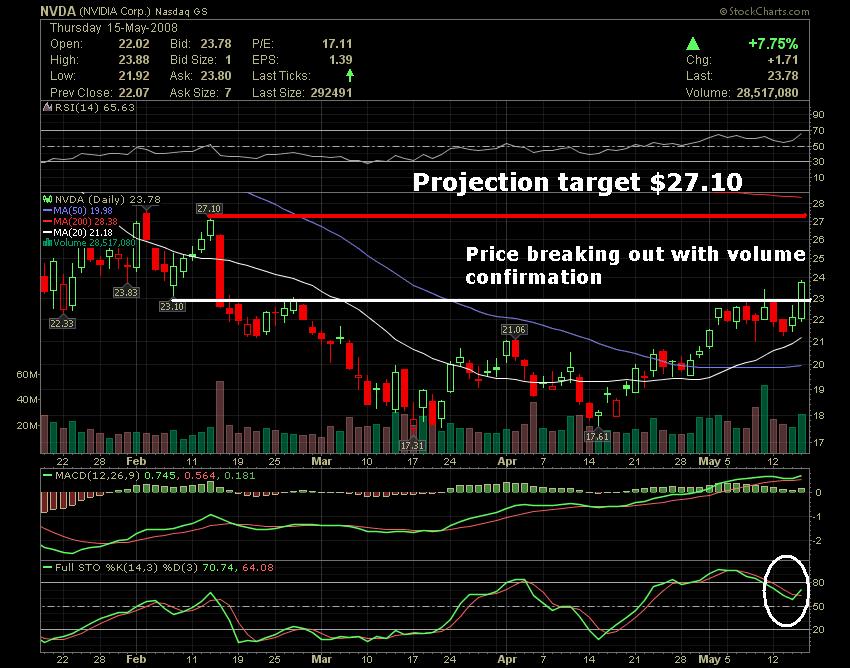Click the "MACD(12,26,9)" indicator label
Viewport: 850px width, 668px height.
tap(97, 476)
